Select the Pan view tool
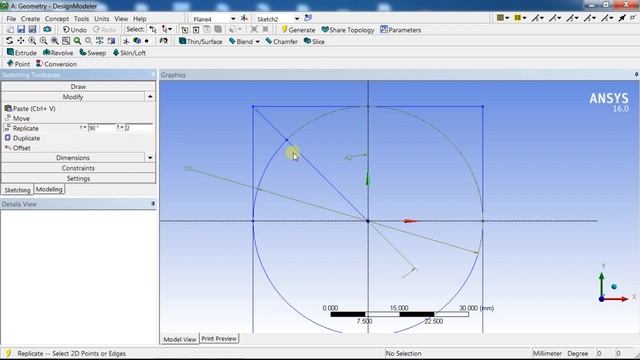The height and width of the screenshot is (360, 640). [x=20, y=41]
